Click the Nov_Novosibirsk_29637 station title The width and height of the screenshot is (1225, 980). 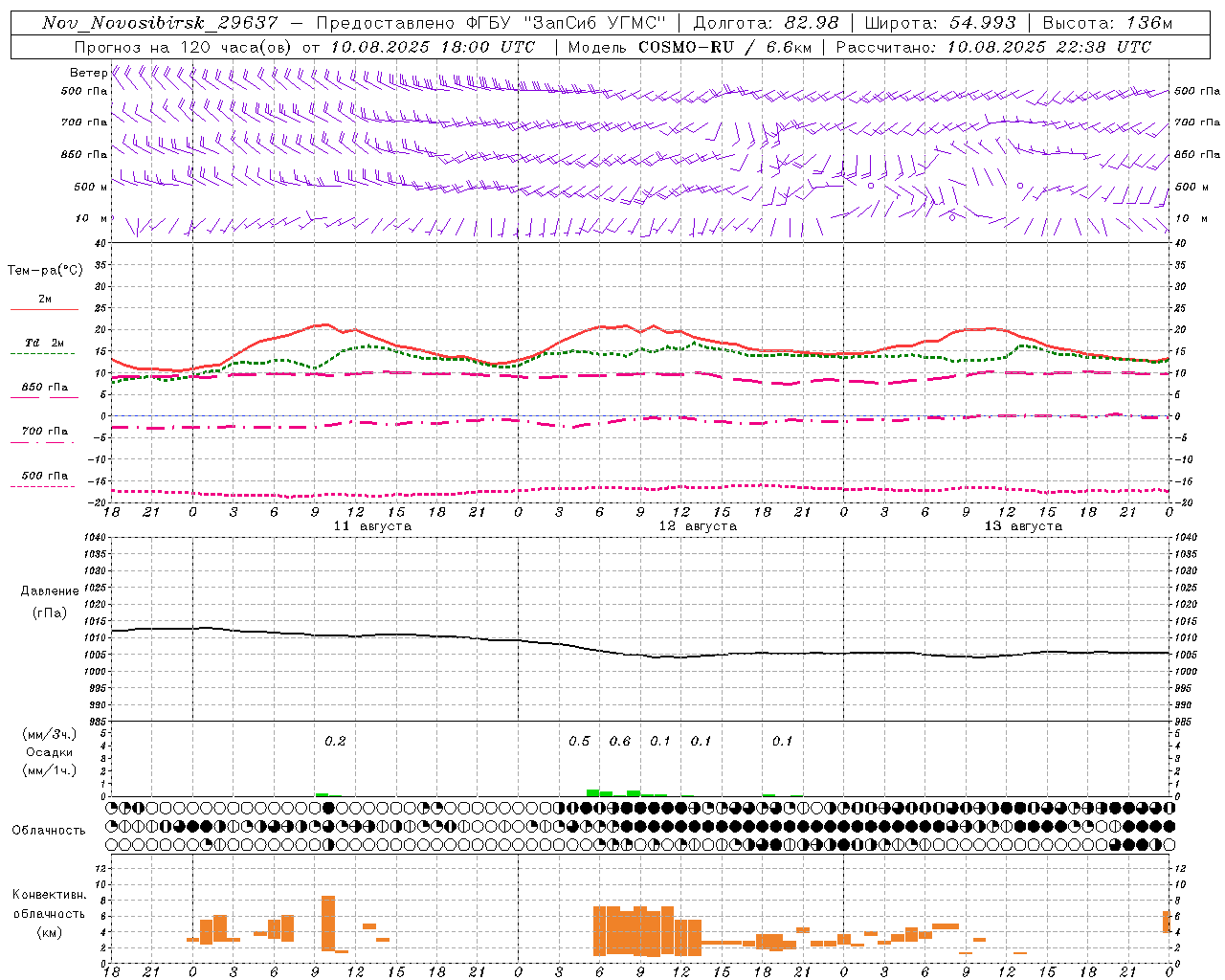[160, 23]
